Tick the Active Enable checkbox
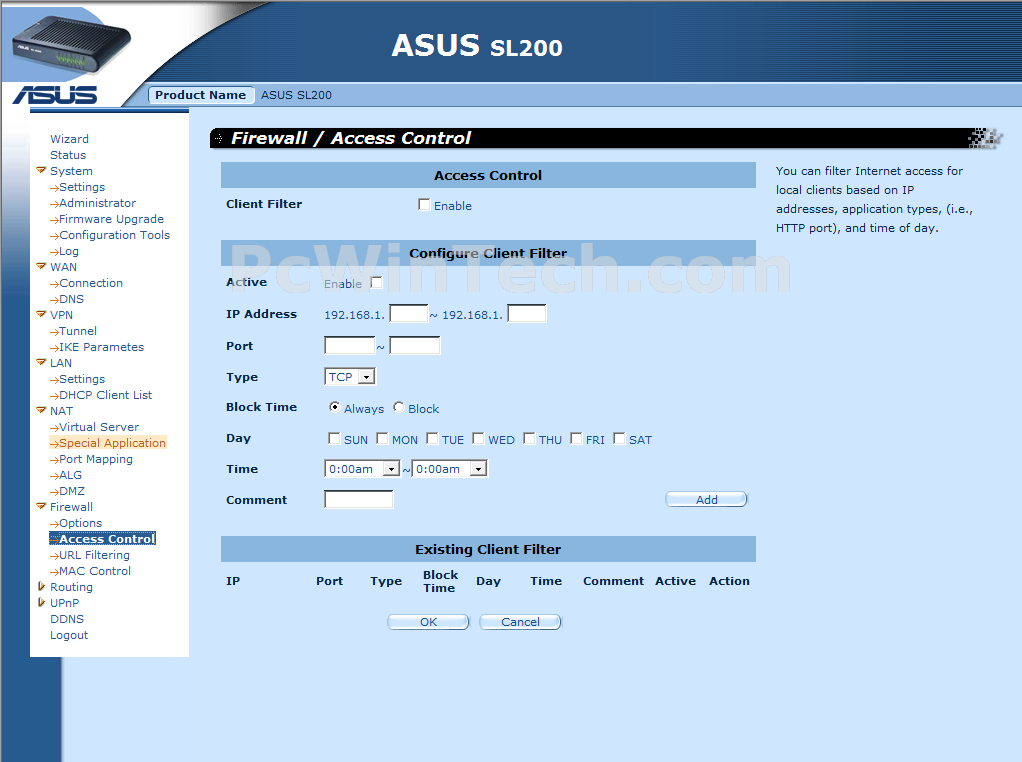 click(376, 282)
